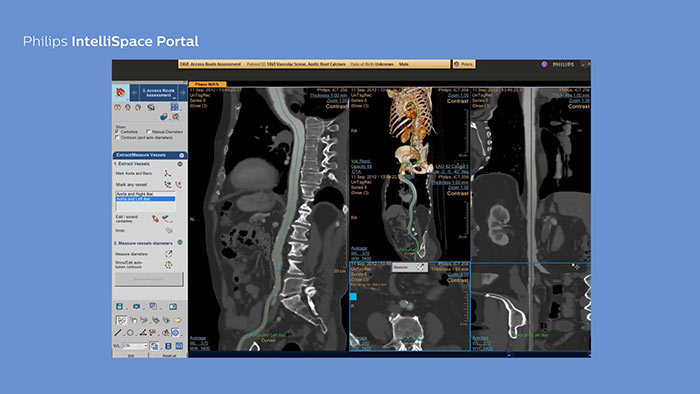Select the text annotation label tool

(153, 333)
